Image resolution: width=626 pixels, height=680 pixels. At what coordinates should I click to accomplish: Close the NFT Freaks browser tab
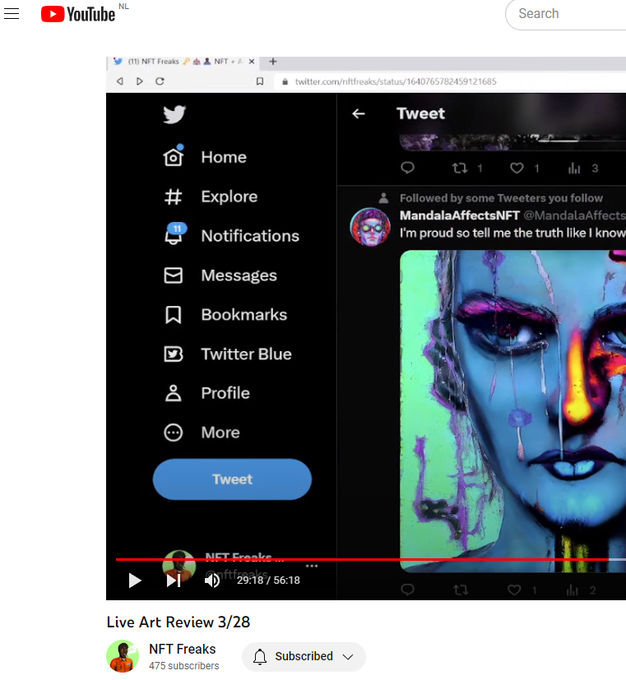point(252,62)
